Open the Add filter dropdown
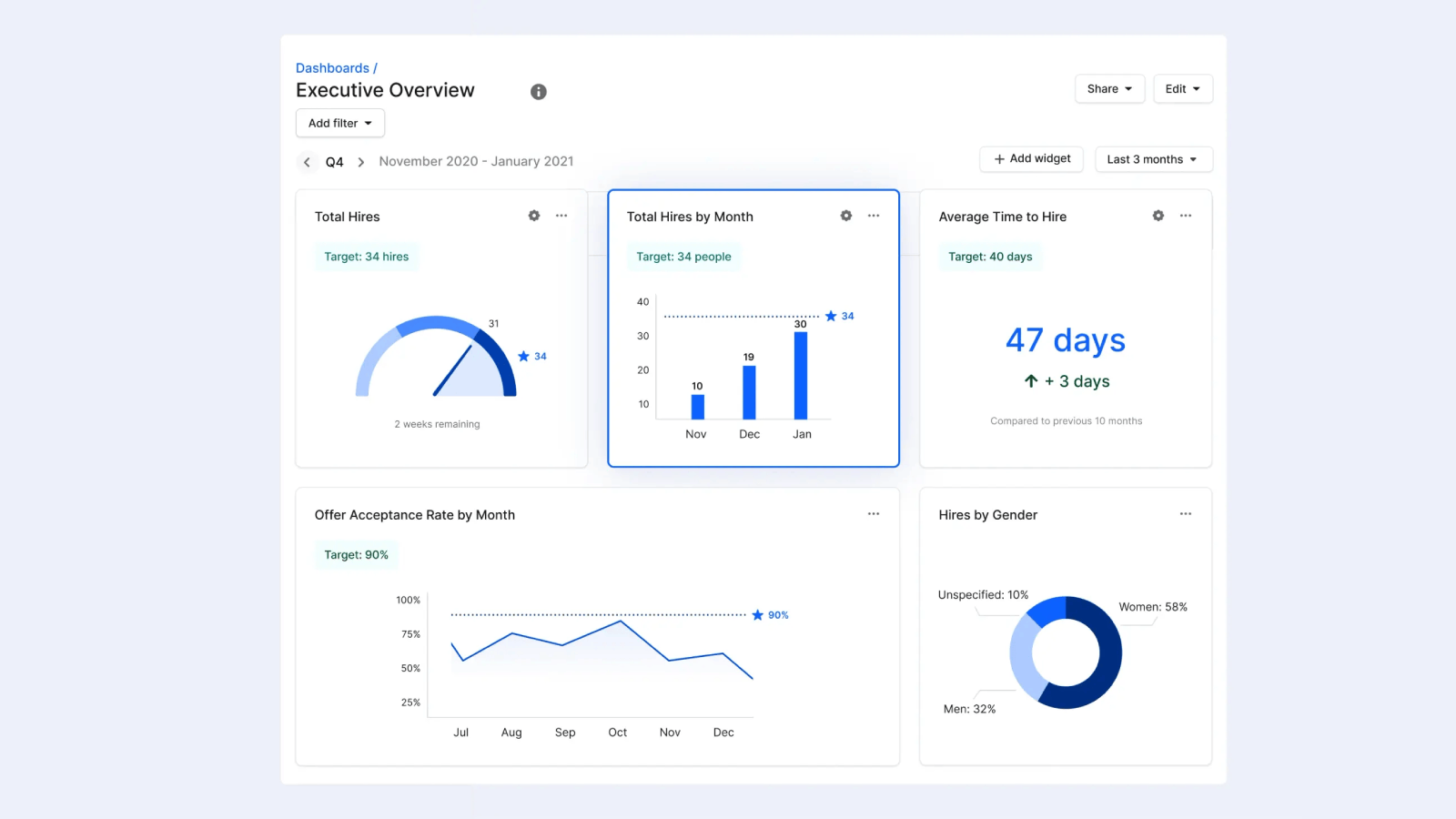The height and width of the screenshot is (819, 1456). [x=339, y=123]
